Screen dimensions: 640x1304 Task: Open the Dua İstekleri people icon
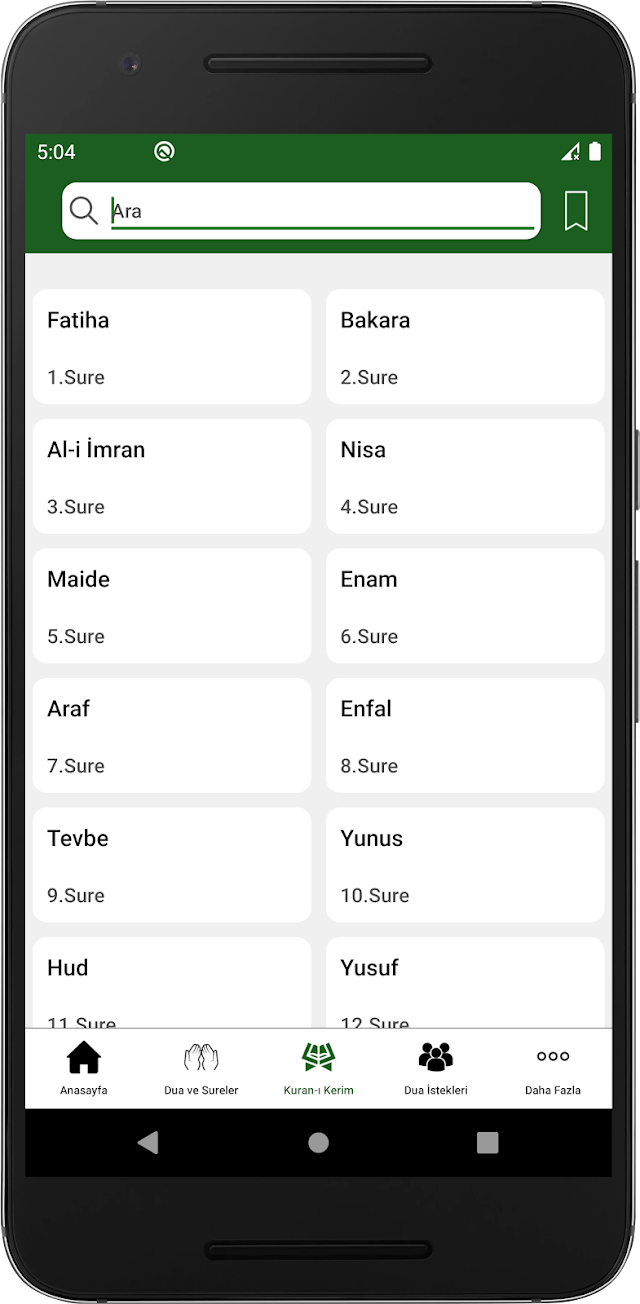(436, 1056)
